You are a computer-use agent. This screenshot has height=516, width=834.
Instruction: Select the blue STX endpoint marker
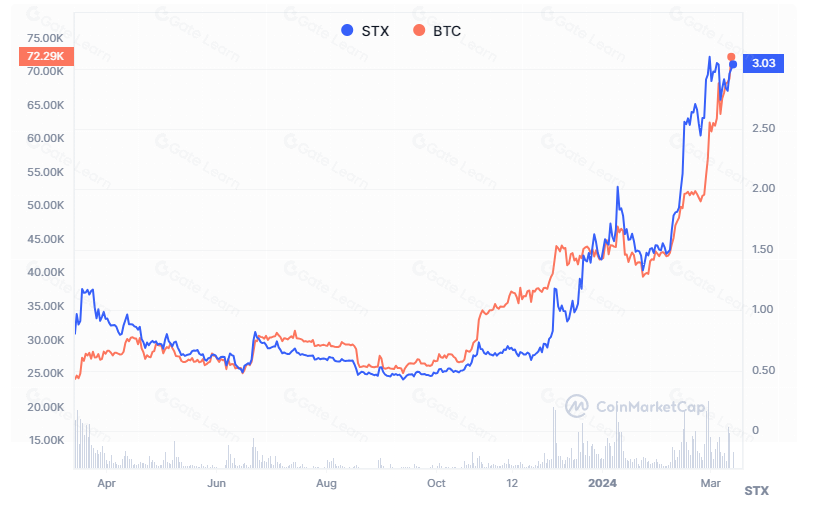(x=733, y=65)
